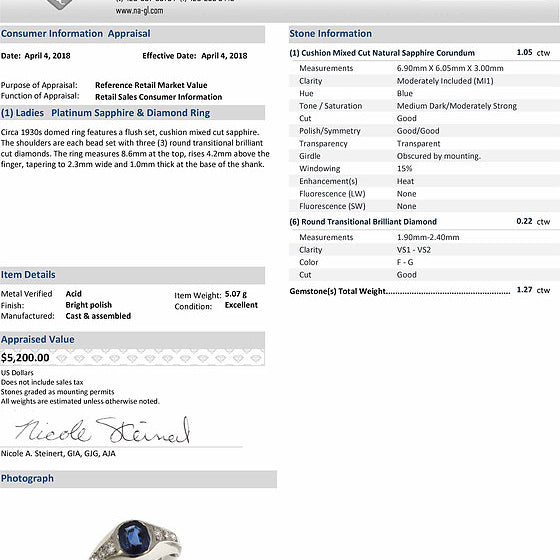Viewport: 560px width, 560px height.
Task: Select 'Ladies Platinum Sapphire & Diamond Ring' heading
Action: pyautogui.click(x=105, y=113)
